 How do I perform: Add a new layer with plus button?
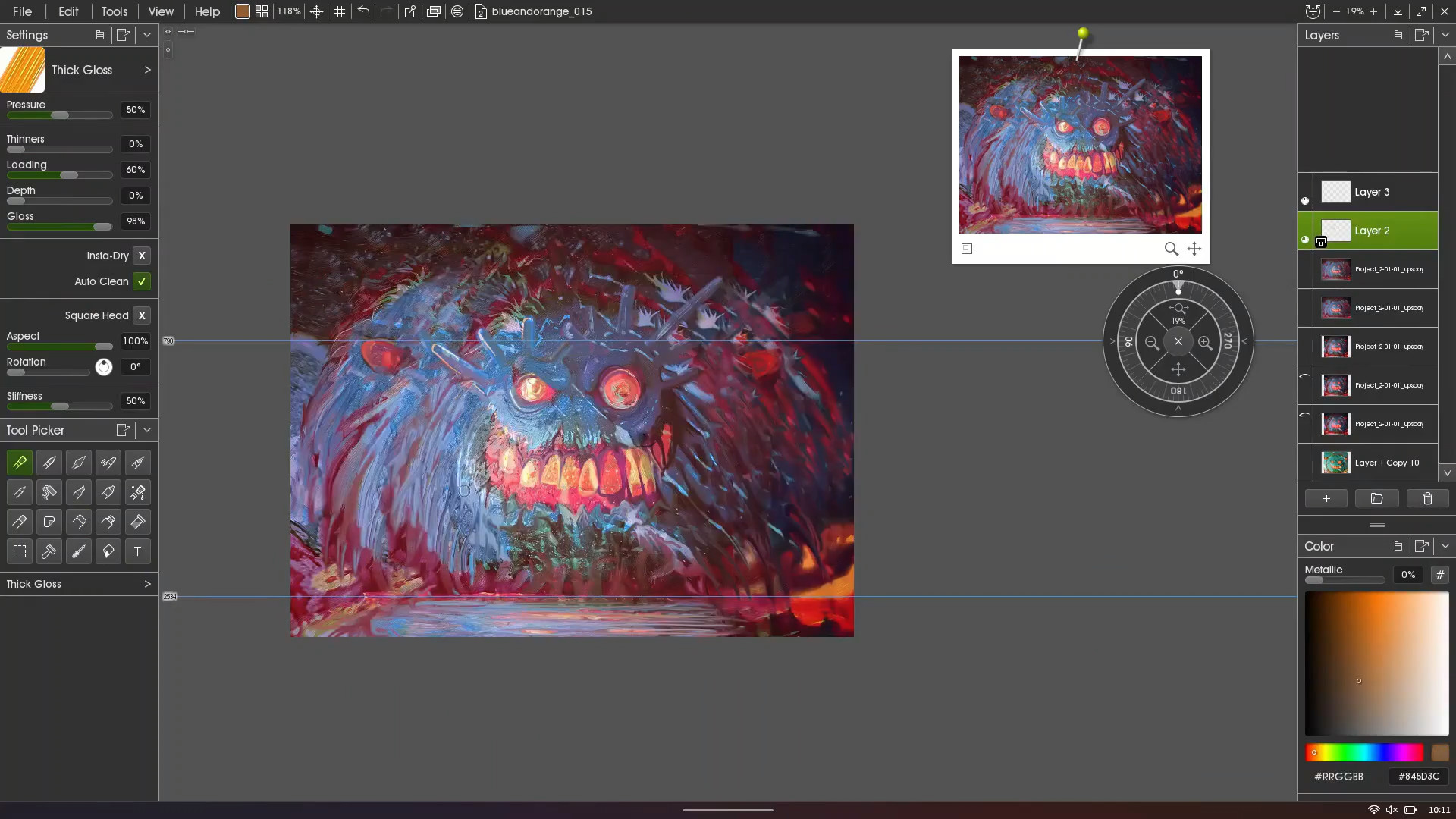tap(1326, 499)
